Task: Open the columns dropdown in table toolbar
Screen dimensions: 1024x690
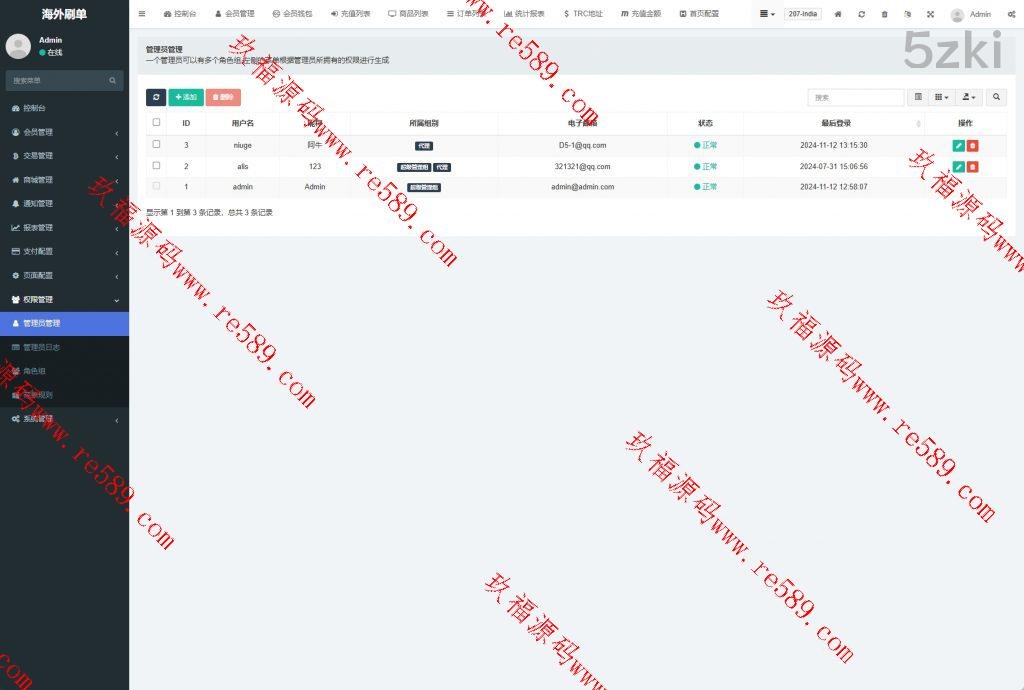Action: (x=941, y=97)
